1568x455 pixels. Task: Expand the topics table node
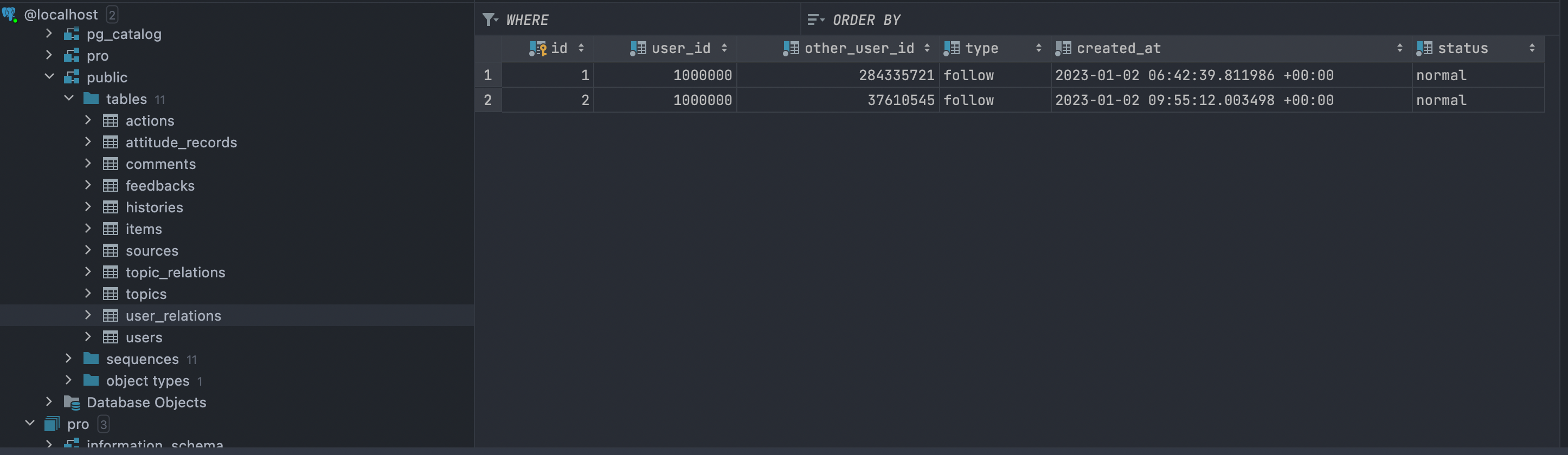[88, 294]
